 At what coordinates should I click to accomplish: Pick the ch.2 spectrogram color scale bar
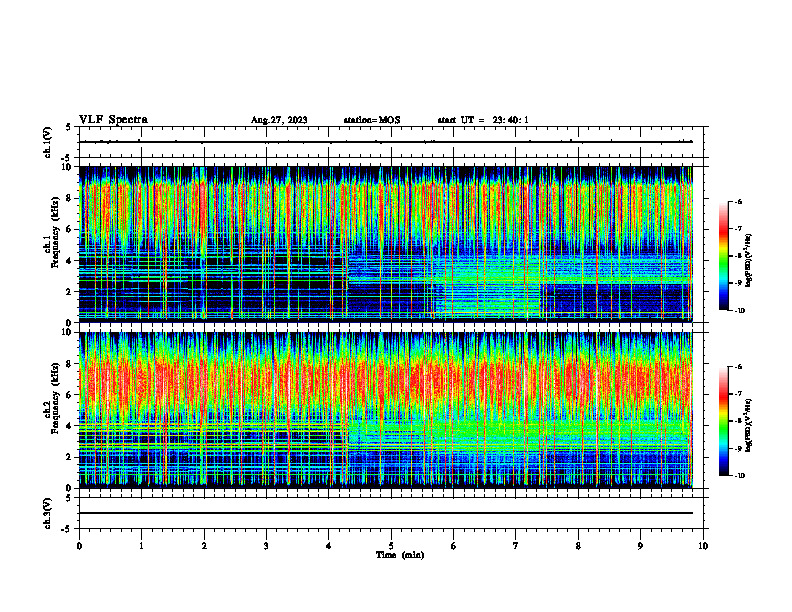723,421
